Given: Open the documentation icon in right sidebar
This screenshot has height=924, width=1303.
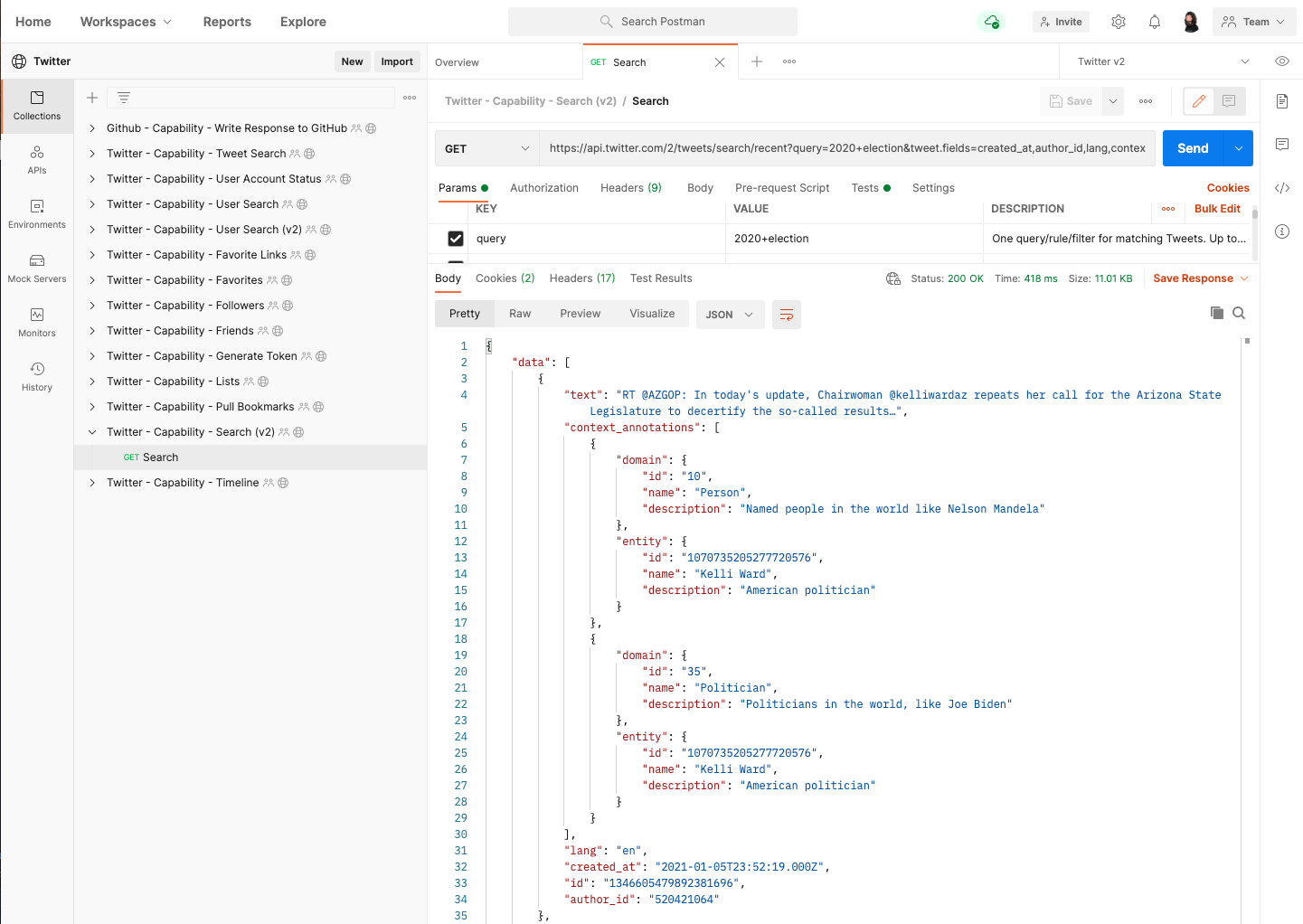Looking at the screenshot, I should coord(1281,101).
